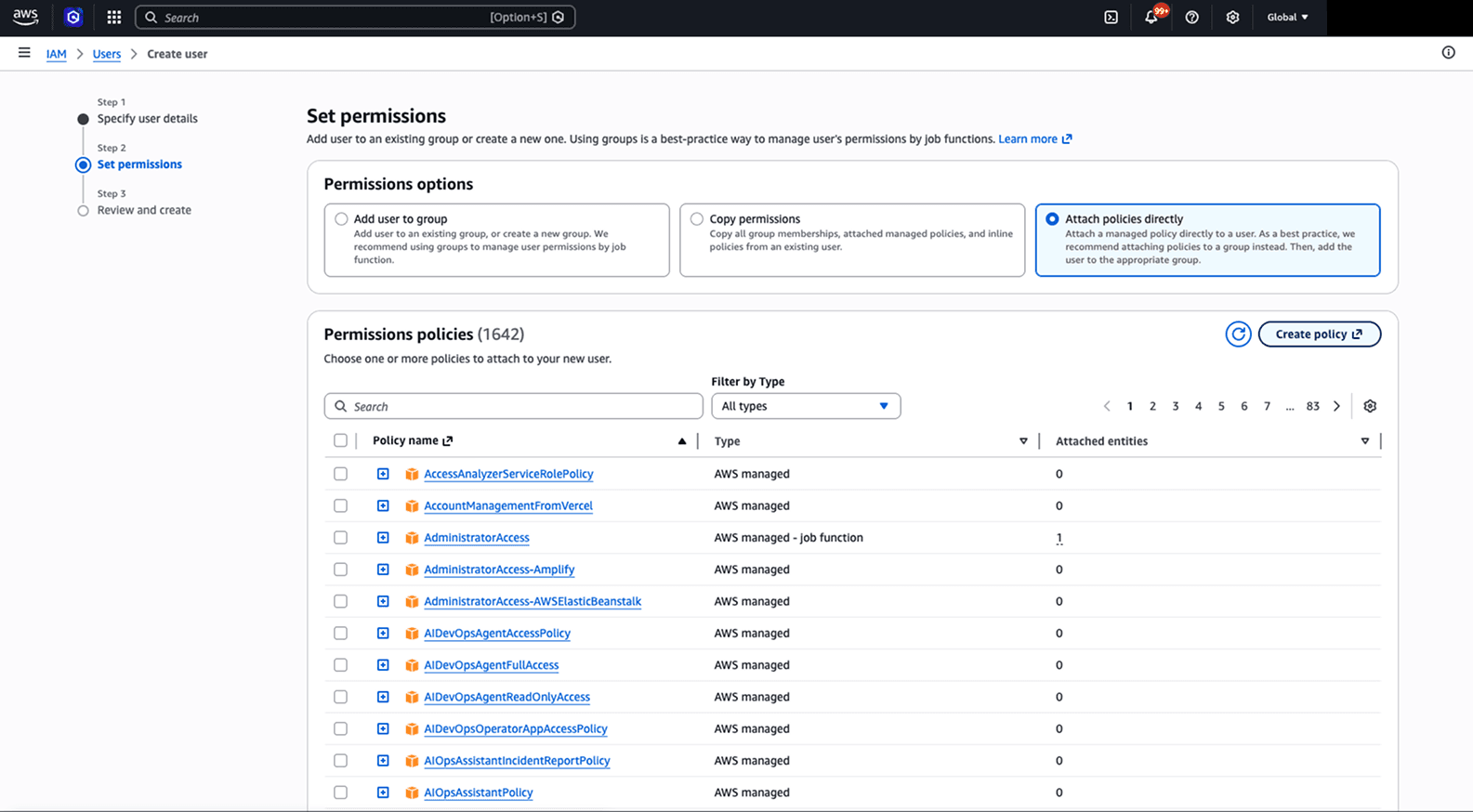Image resolution: width=1473 pixels, height=812 pixels.
Task: Check the AIOpsAssistantPolicy checkbox
Action: [x=340, y=792]
